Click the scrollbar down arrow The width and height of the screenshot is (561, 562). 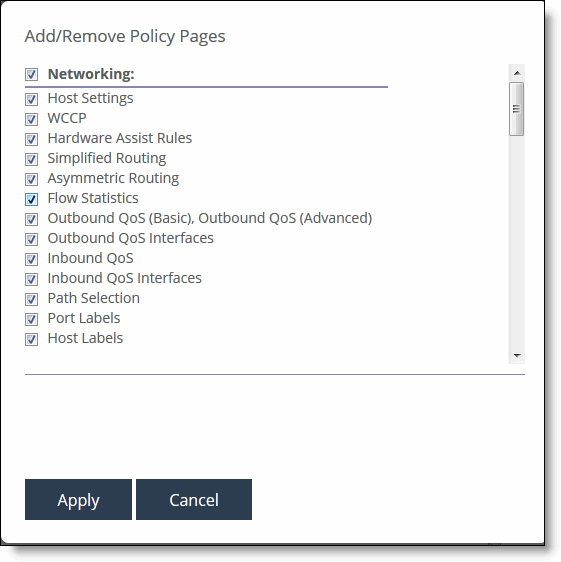pos(517,356)
